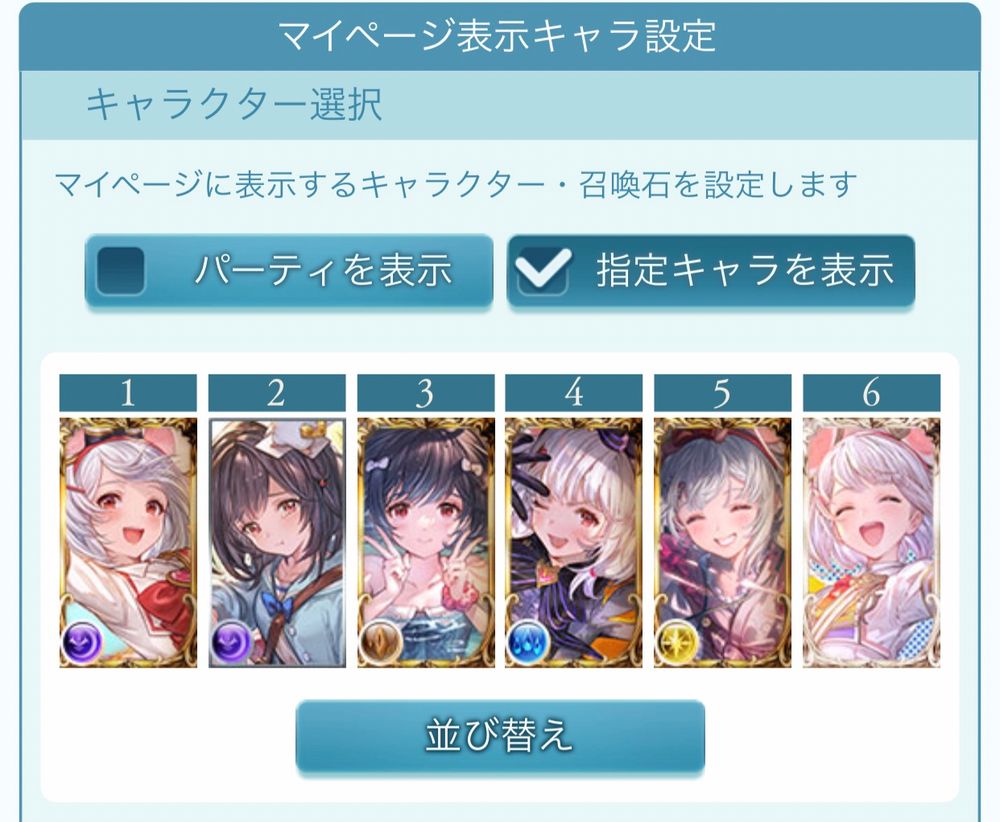Select the winking character in slot 4
The image size is (1000, 822).
(x=574, y=543)
